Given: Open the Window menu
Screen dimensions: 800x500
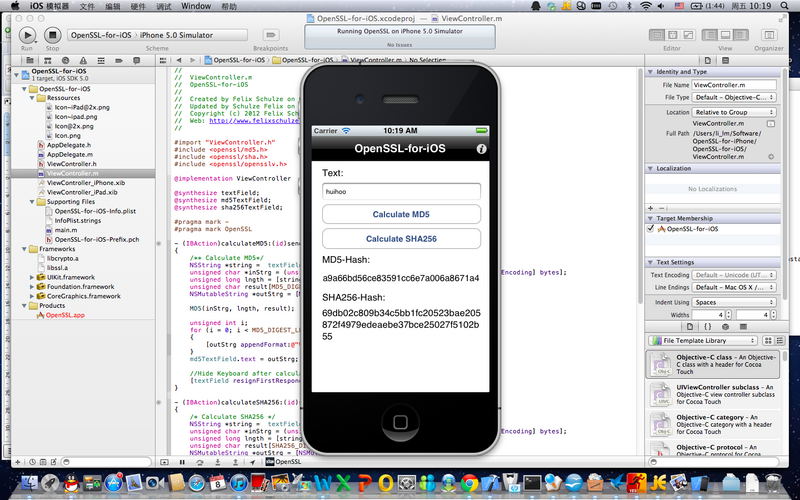Looking at the screenshot, I should tap(196, 6).
